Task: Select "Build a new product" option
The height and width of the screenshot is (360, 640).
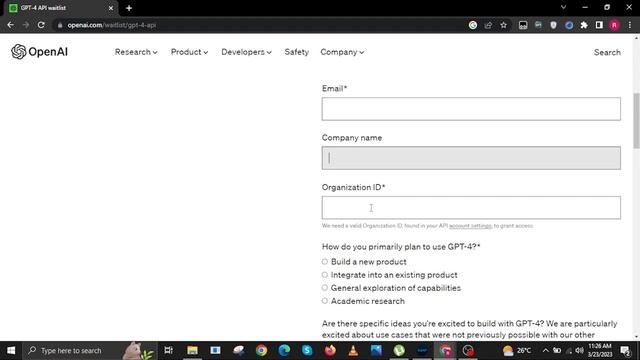Action: point(324,262)
